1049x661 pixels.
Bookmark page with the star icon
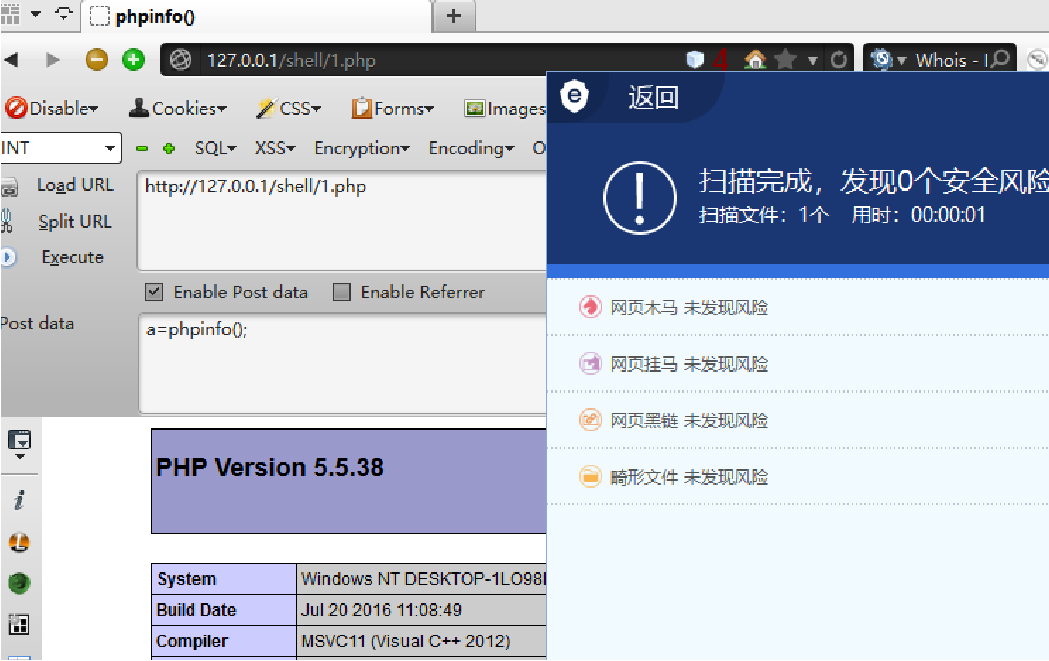[x=786, y=60]
